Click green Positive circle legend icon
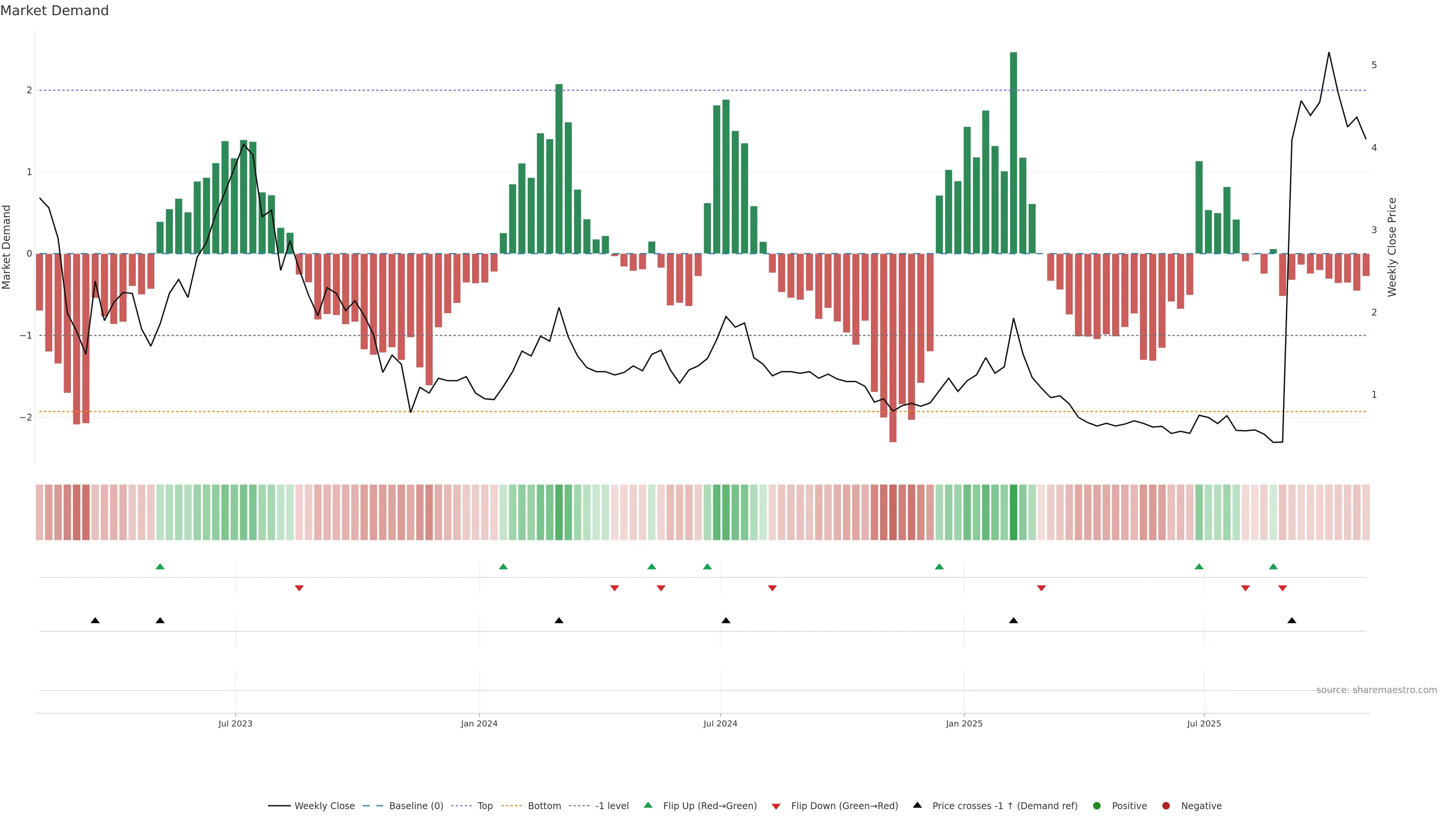This screenshot has height=819, width=1456. tap(1097, 805)
